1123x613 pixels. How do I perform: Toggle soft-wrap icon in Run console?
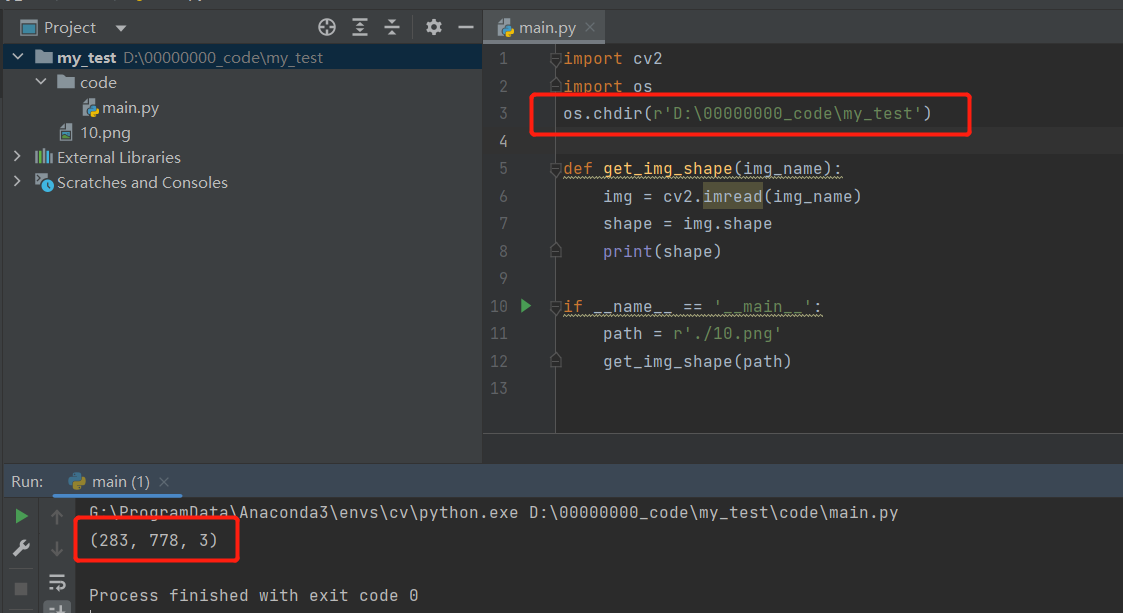point(57,581)
